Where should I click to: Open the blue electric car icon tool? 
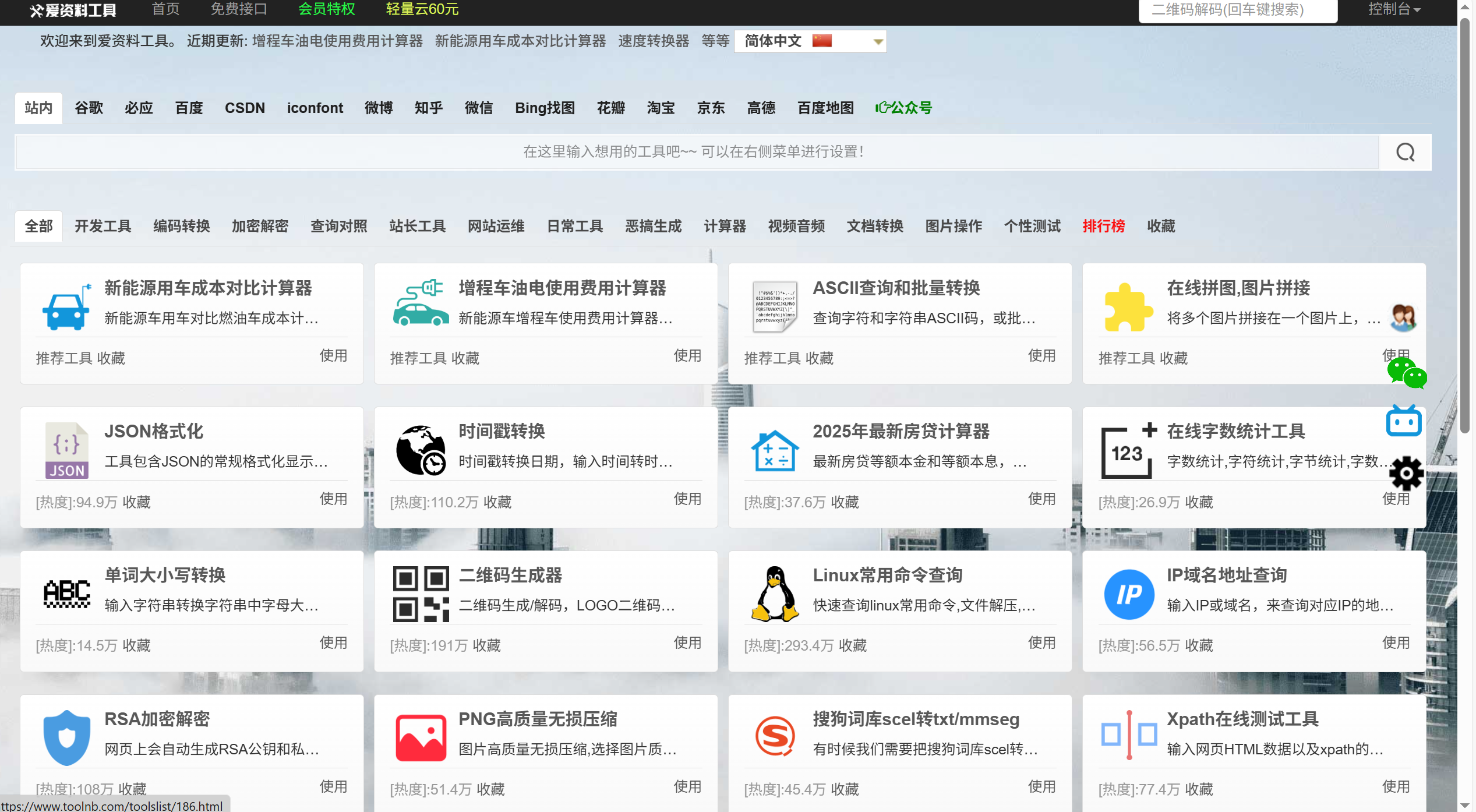point(67,307)
